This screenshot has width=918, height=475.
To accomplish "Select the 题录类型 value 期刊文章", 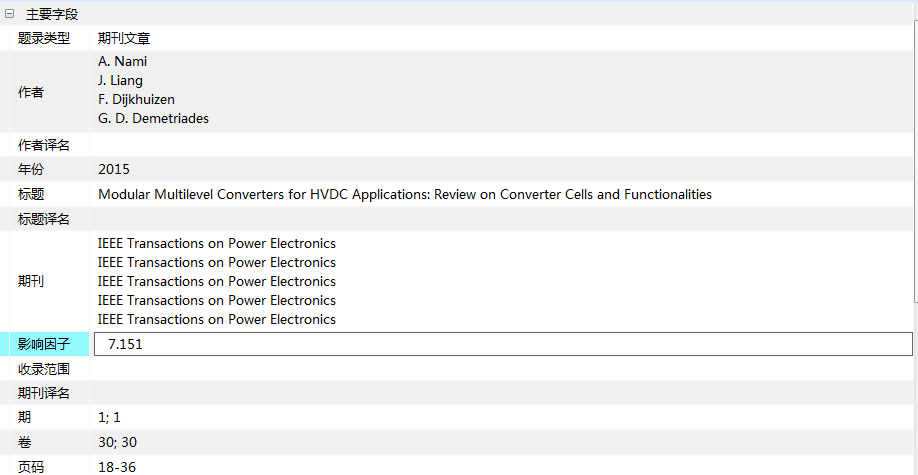I will (x=124, y=39).
